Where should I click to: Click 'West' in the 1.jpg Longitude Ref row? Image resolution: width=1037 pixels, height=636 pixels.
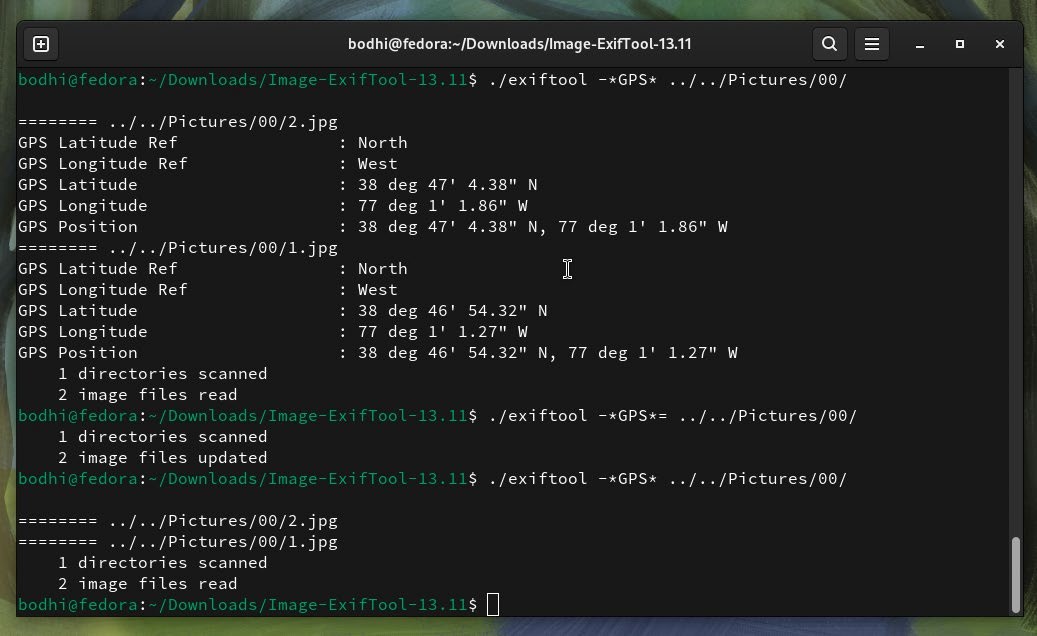[x=378, y=290]
